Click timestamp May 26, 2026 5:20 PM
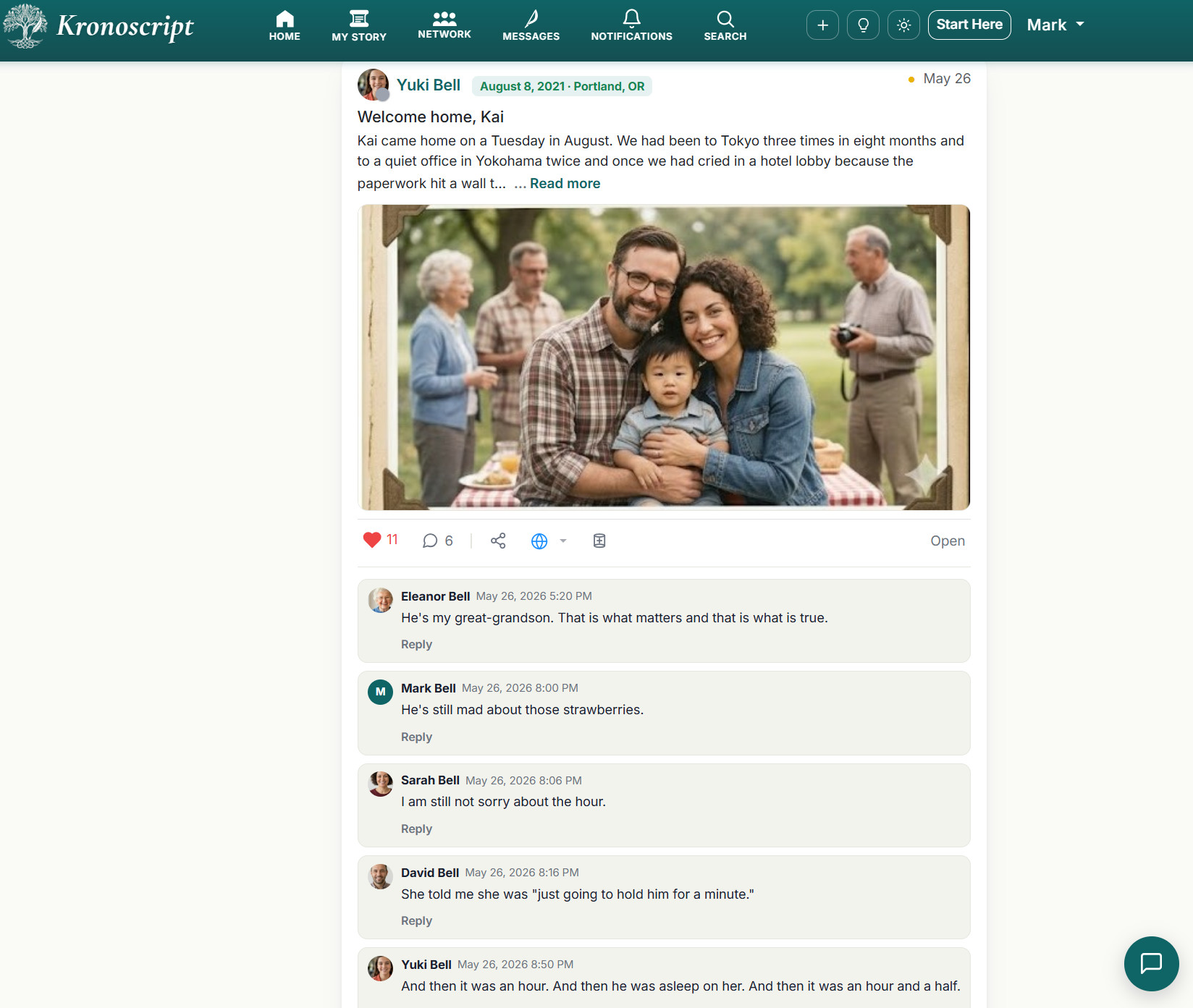Image resolution: width=1193 pixels, height=1008 pixels. pyautogui.click(x=534, y=596)
